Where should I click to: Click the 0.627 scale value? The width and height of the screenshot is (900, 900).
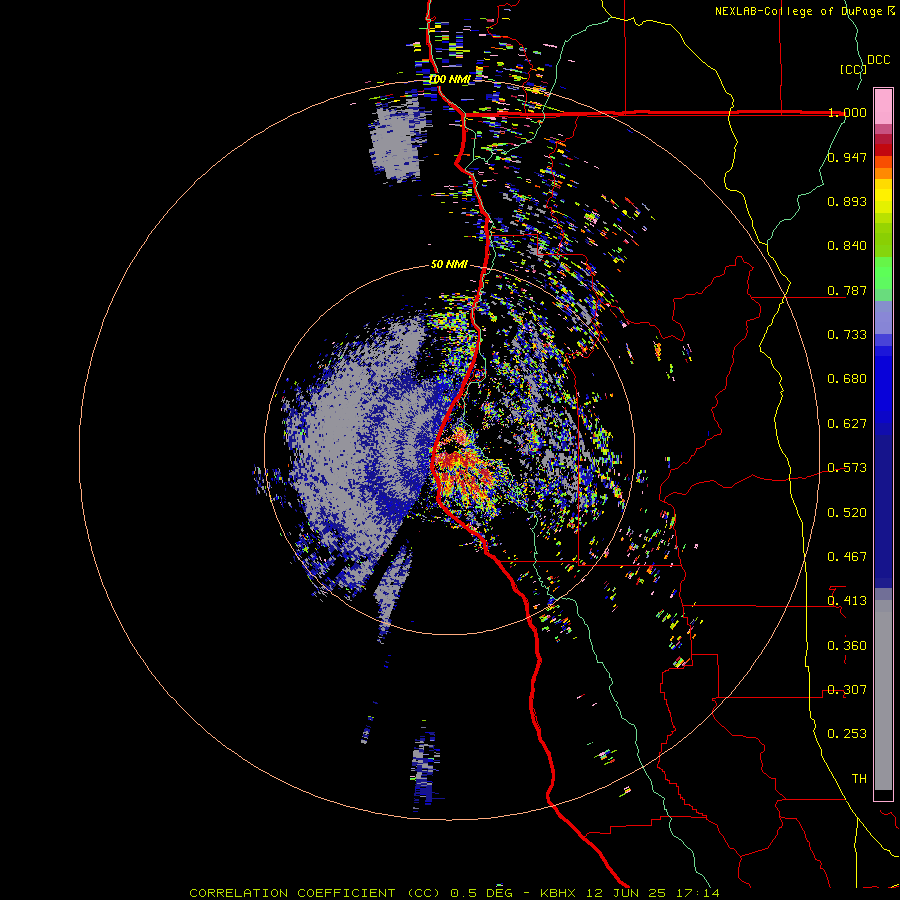point(847,424)
